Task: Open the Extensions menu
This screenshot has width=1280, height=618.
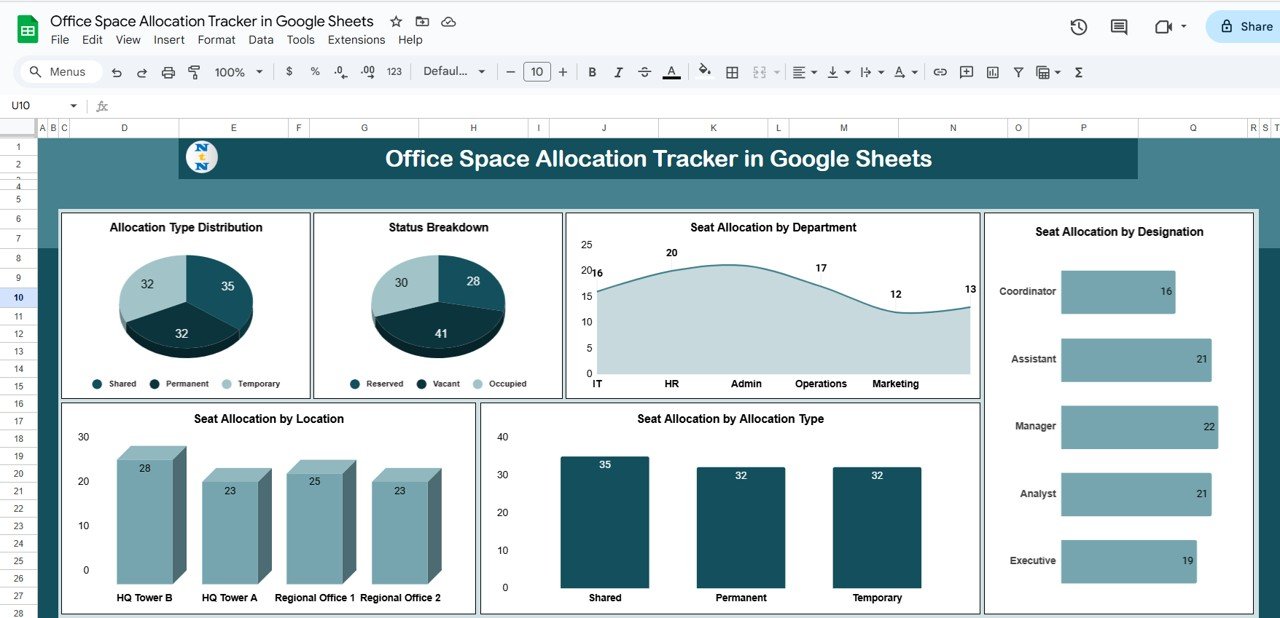Action: tap(356, 40)
